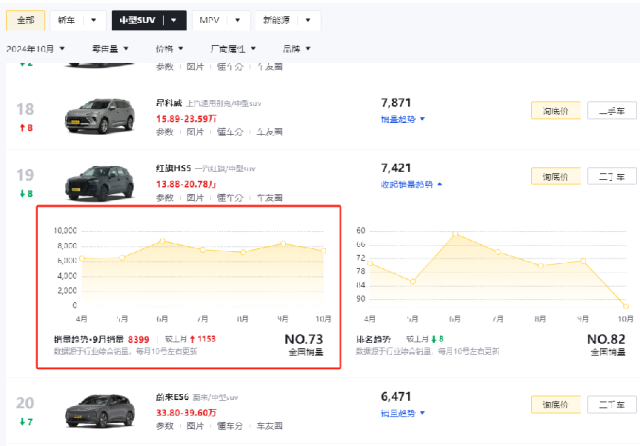Click the 33.80-39.60万 price text
This screenshot has height=446, width=640.
click(x=186, y=413)
